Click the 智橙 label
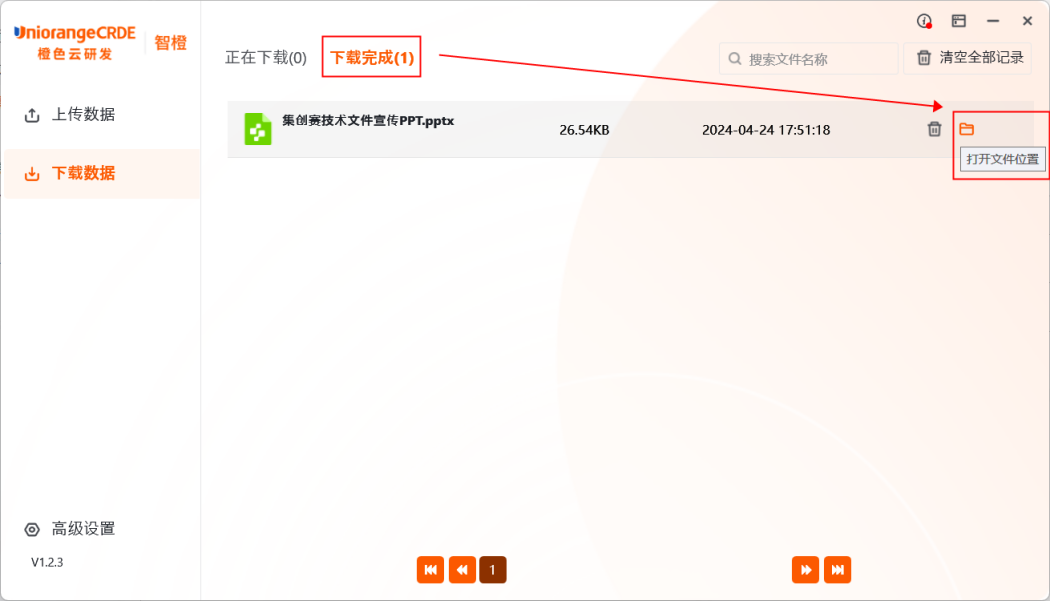The width and height of the screenshot is (1050, 601). coord(170,43)
